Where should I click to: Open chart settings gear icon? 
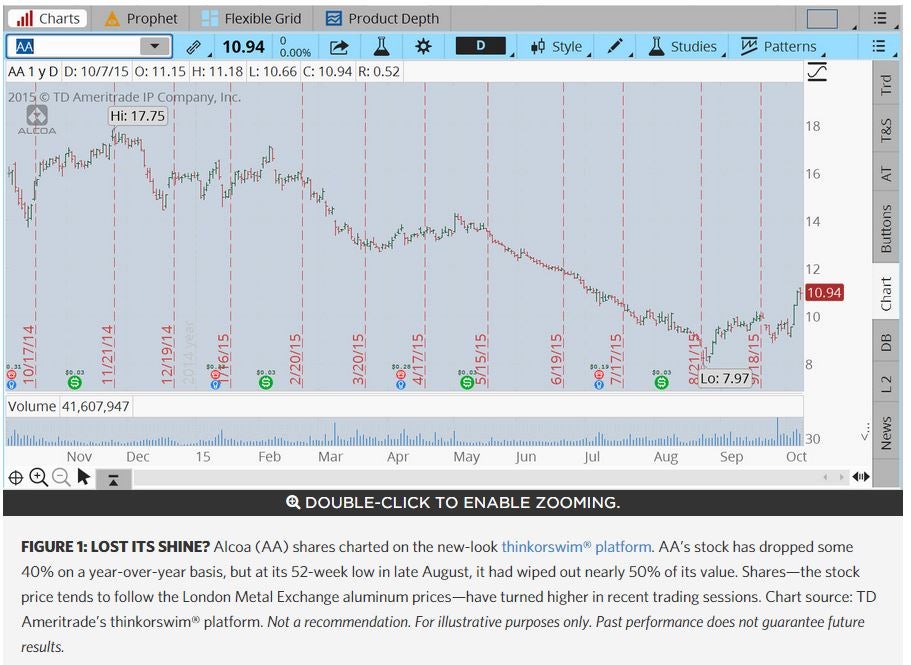(424, 46)
